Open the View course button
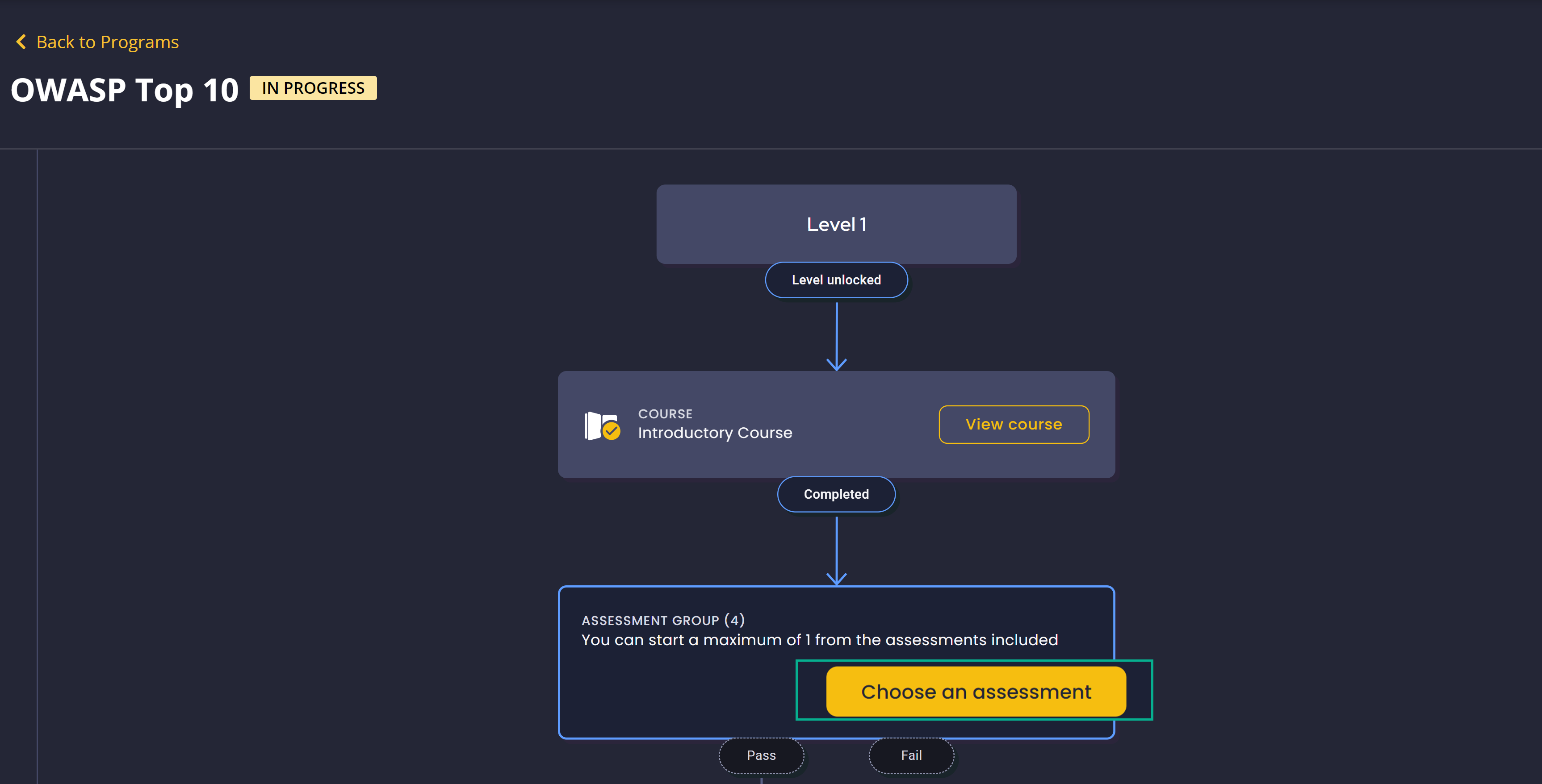Viewport: 1542px width, 784px height. [1014, 424]
